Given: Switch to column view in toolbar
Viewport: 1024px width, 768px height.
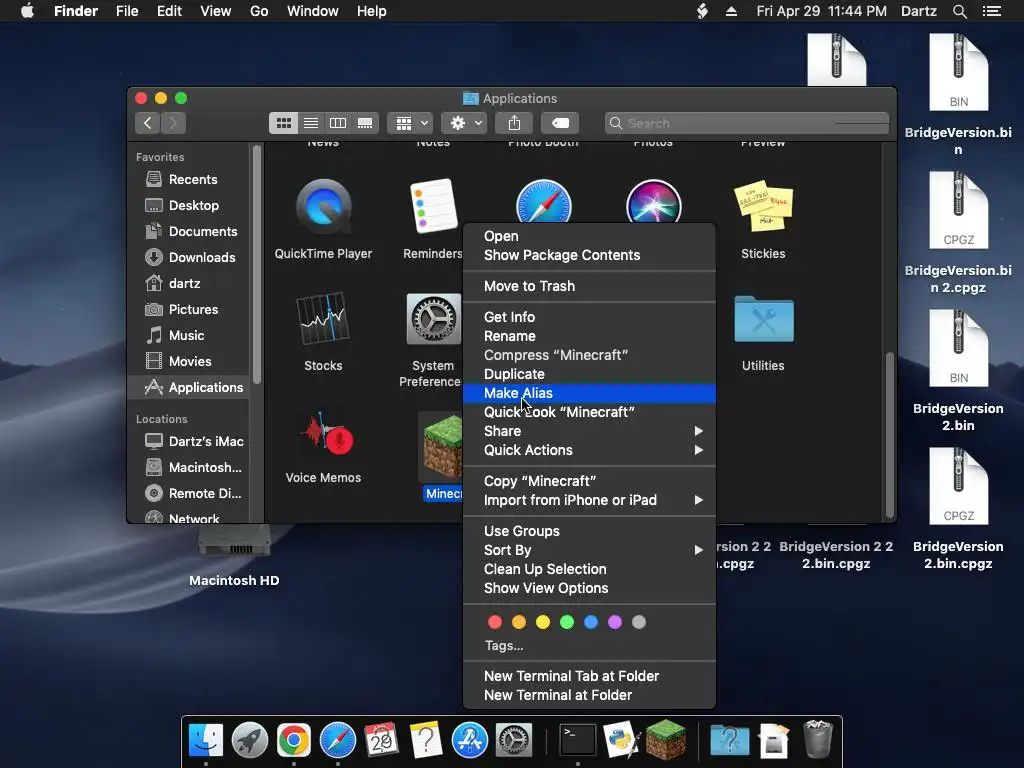Looking at the screenshot, I should [x=338, y=123].
